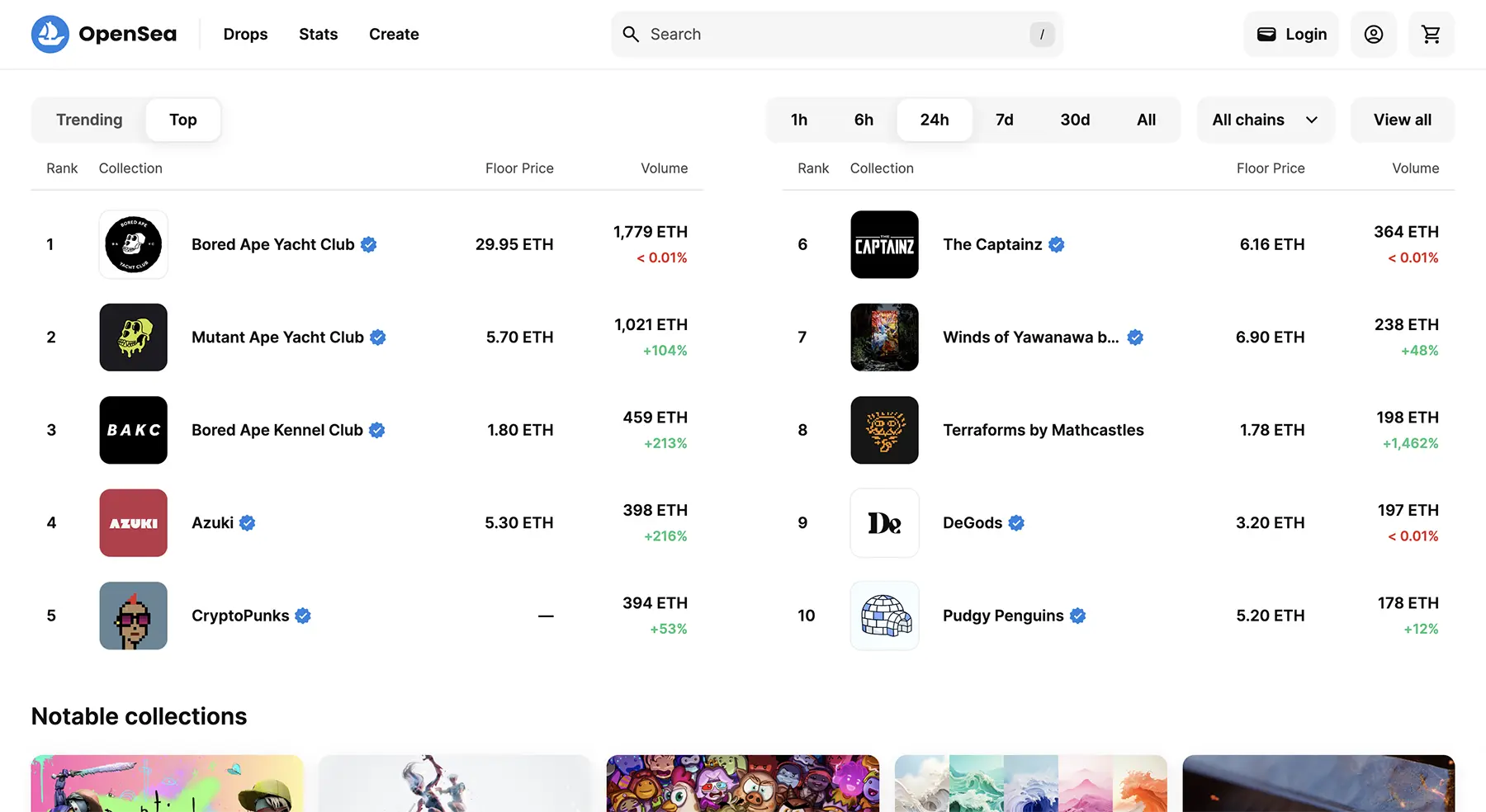Open the Bored Ape Yacht Club name link

click(273, 244)
